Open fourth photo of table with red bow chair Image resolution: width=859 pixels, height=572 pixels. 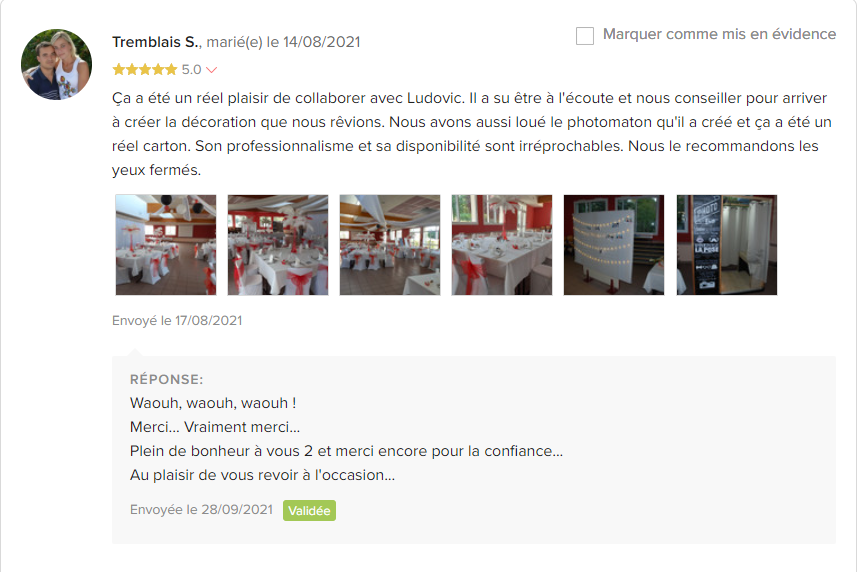click(502, 245)
